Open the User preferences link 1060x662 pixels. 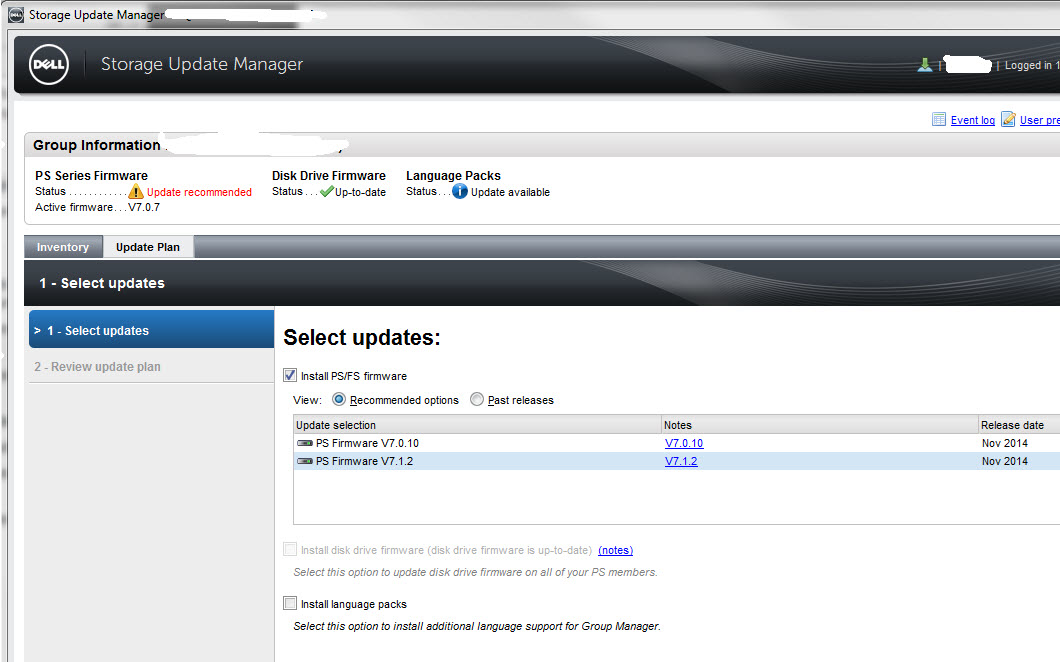[x=1040, y=120]
